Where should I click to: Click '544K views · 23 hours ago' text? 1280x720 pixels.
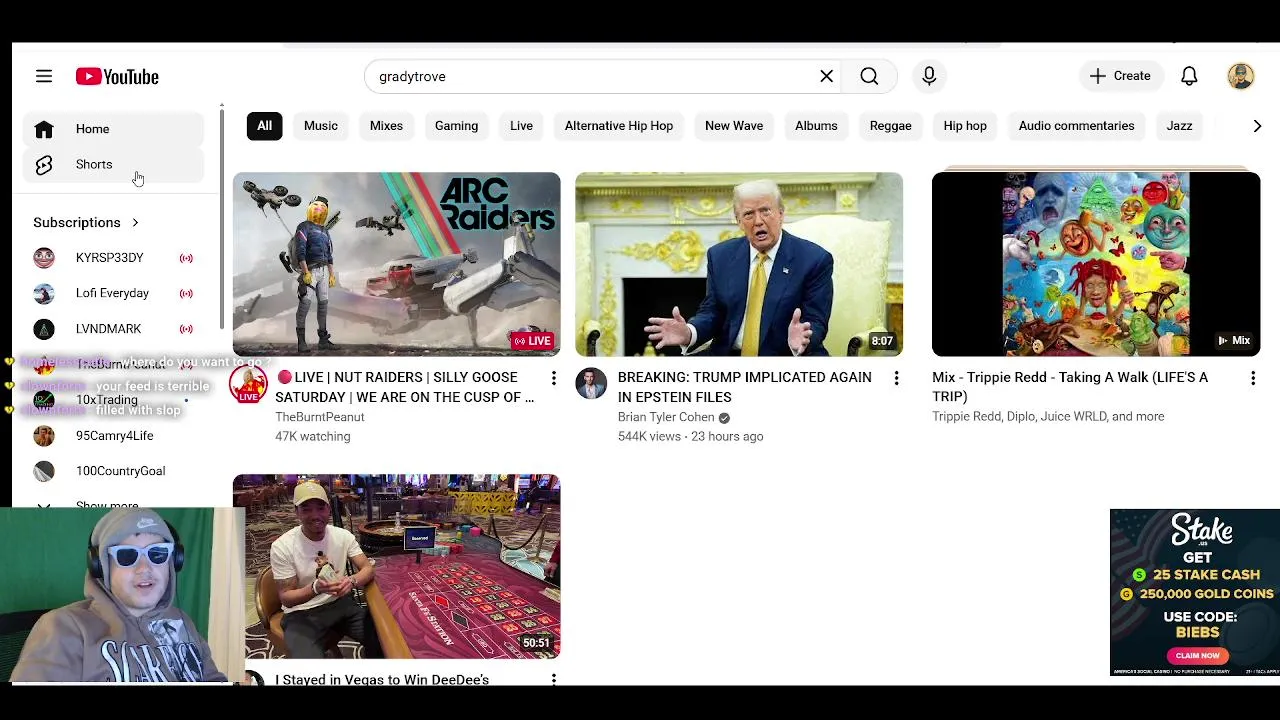coord(690,437)
